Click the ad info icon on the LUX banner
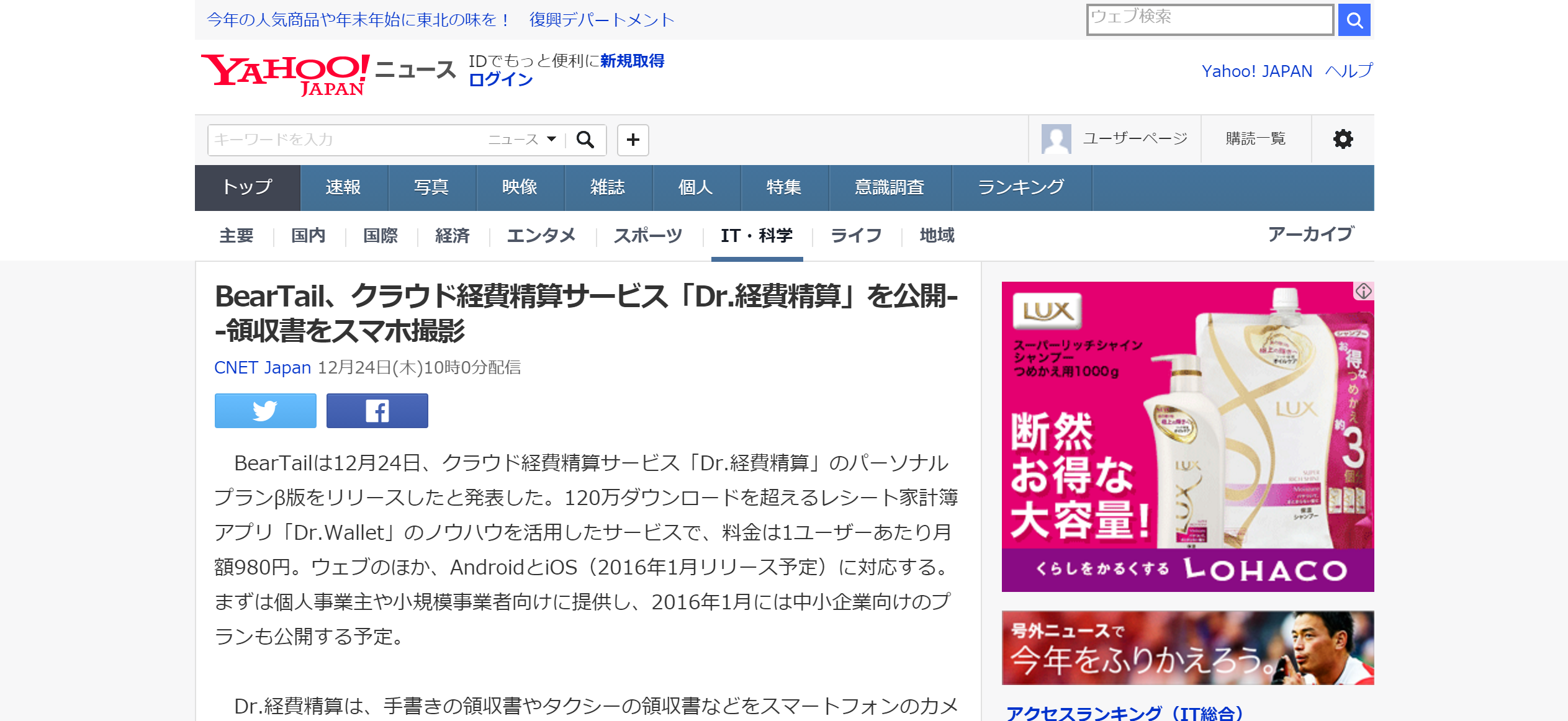This screenshot has width=1568, height=721. [x=1363, y=290]
